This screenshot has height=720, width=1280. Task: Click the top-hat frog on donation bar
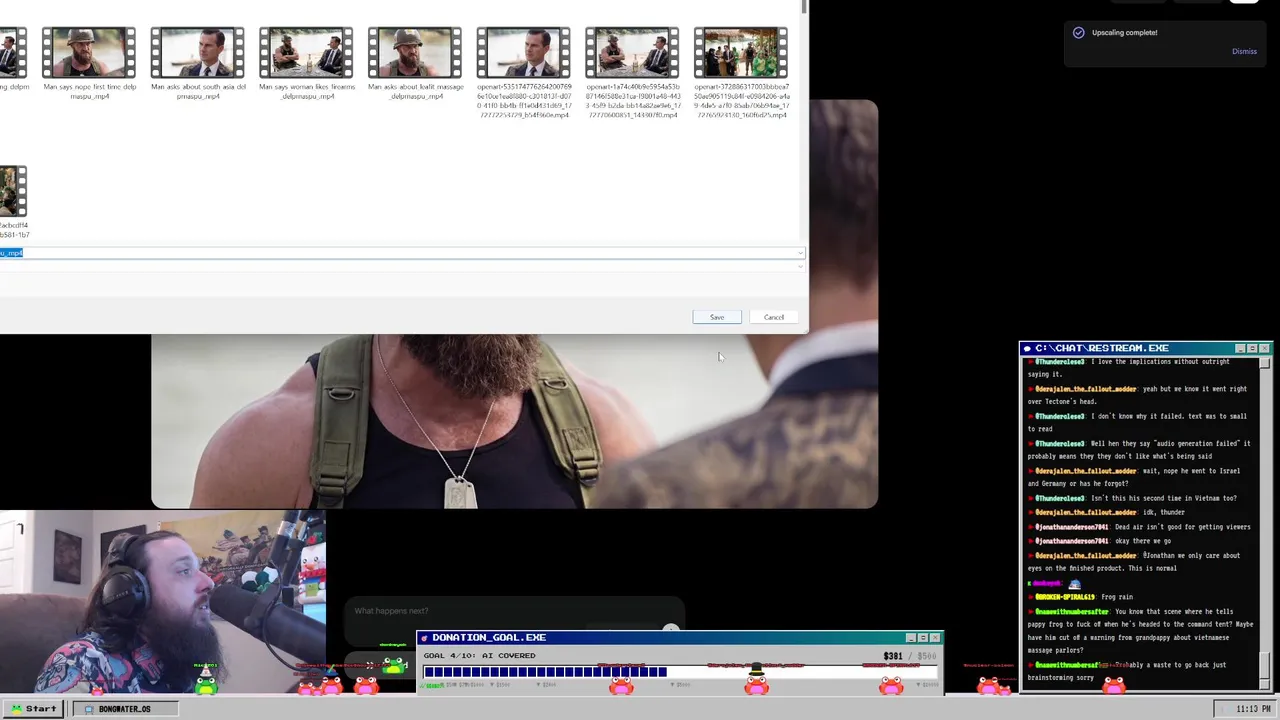[757, 679]
